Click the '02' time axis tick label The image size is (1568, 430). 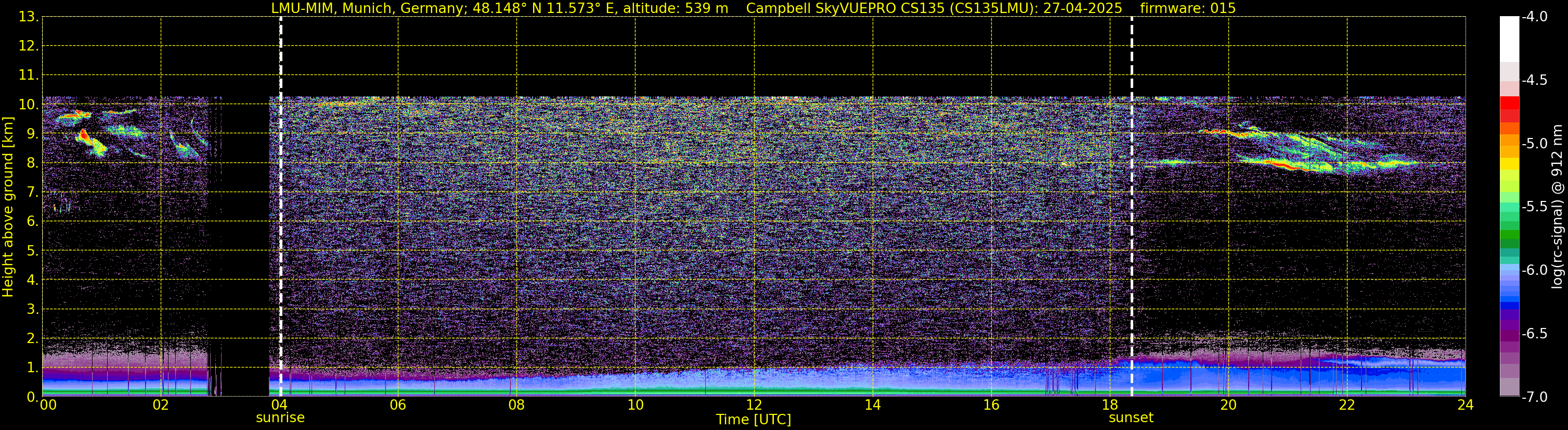161,405
